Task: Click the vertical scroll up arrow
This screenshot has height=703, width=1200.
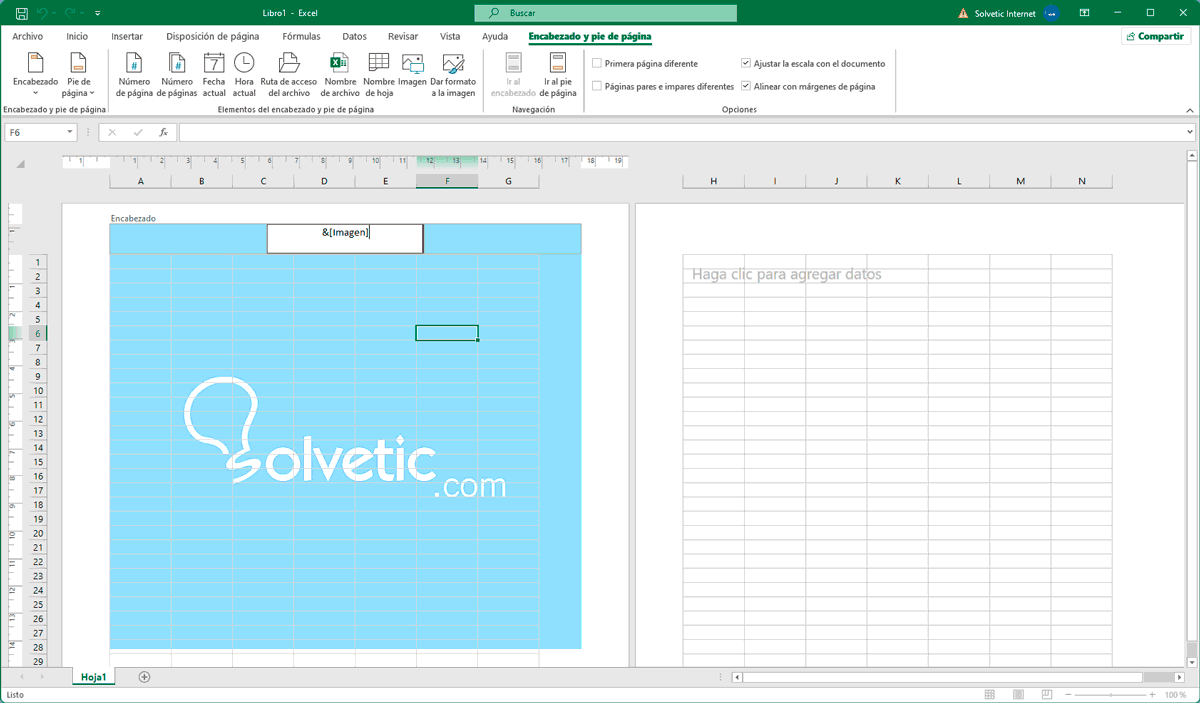Action: click(1191, 155)
